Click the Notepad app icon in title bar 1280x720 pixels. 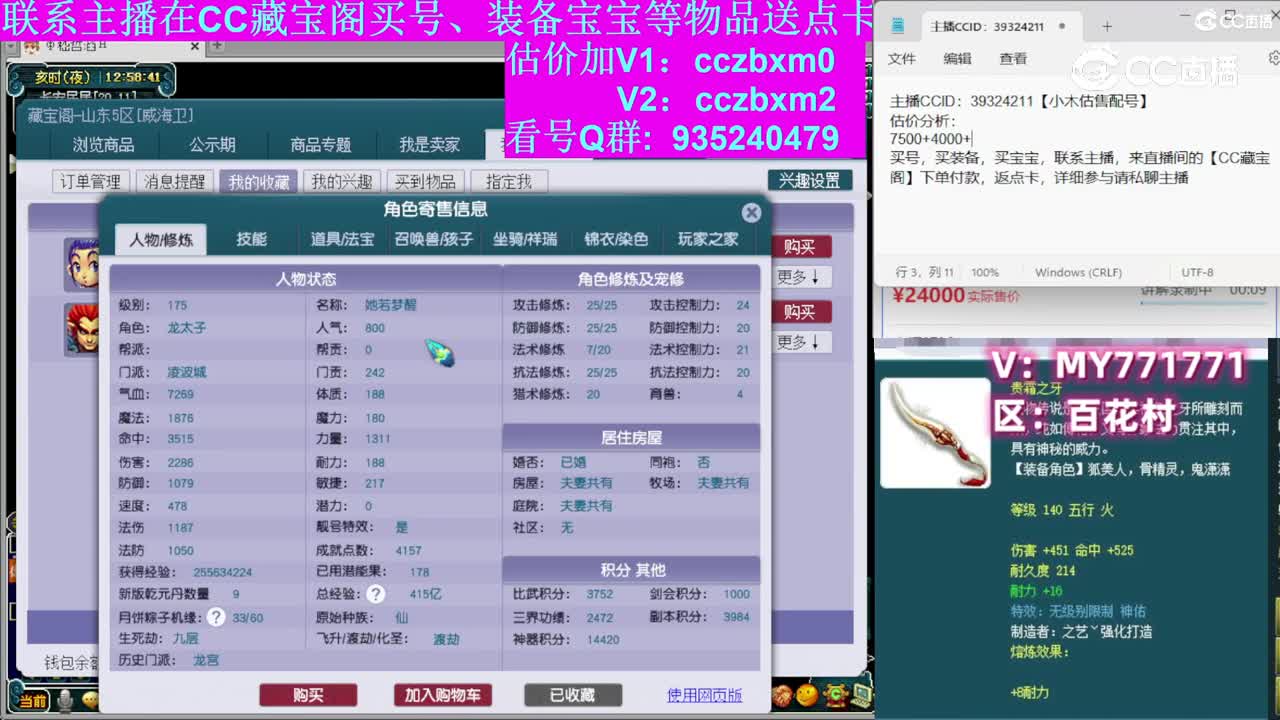(x=899, y=26)
